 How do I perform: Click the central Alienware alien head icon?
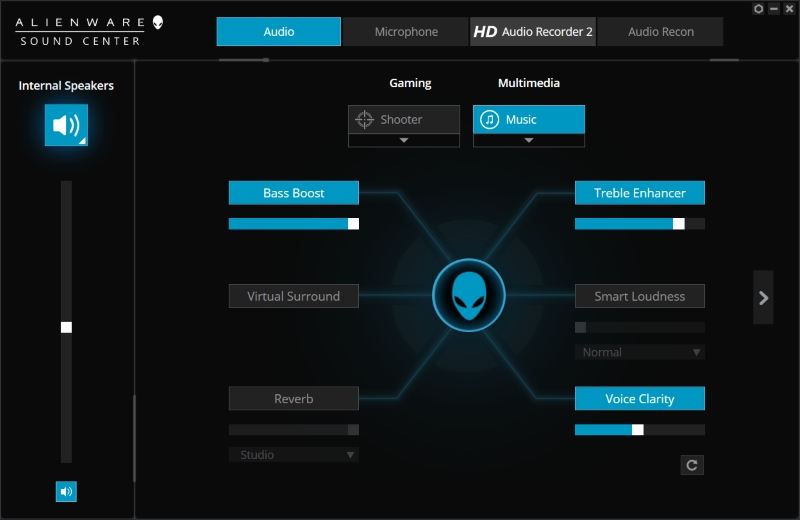(x=467, y=297)
